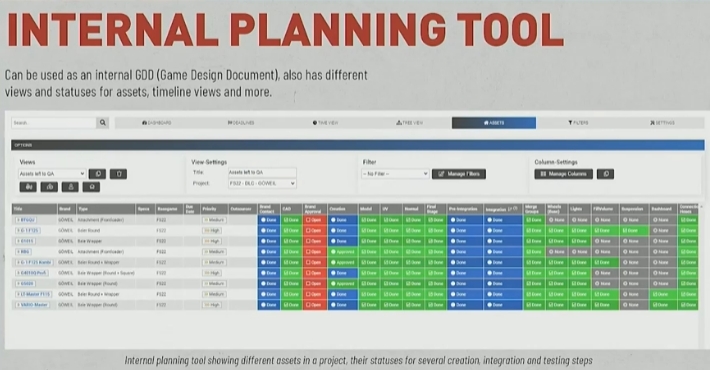
Task: Switch to the Tree View tab
Action: 409,123
